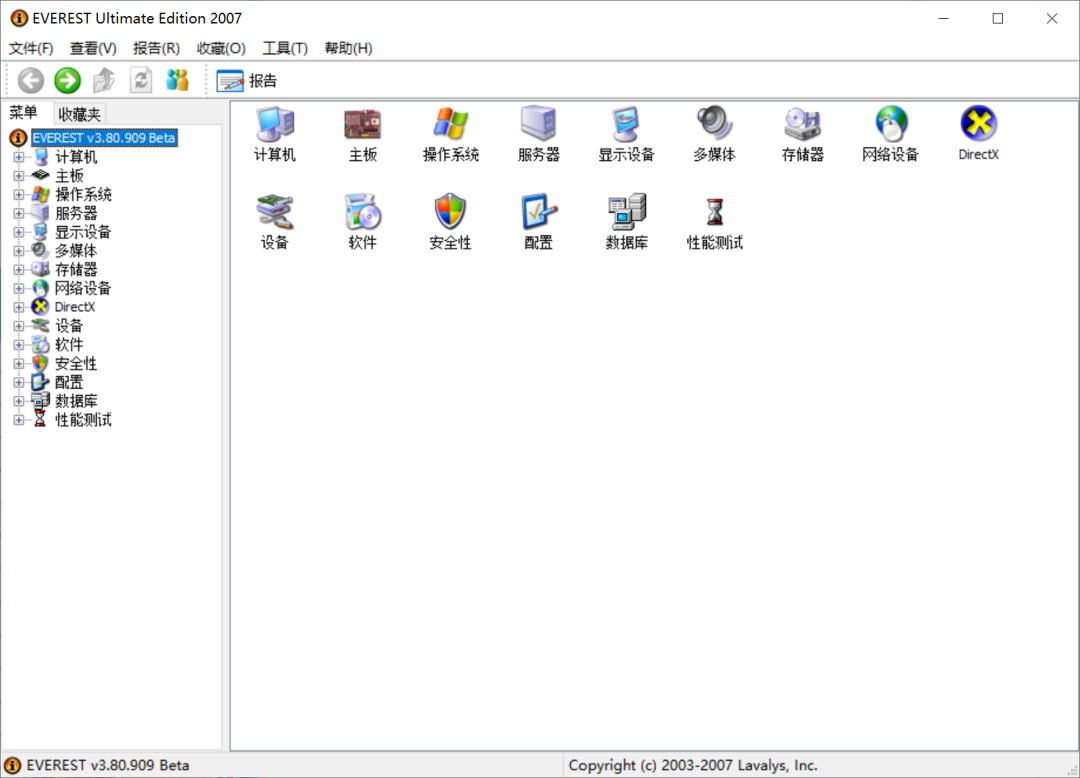
Task: Select 数据库 in the tree
Action: click(x=76, y=401)
